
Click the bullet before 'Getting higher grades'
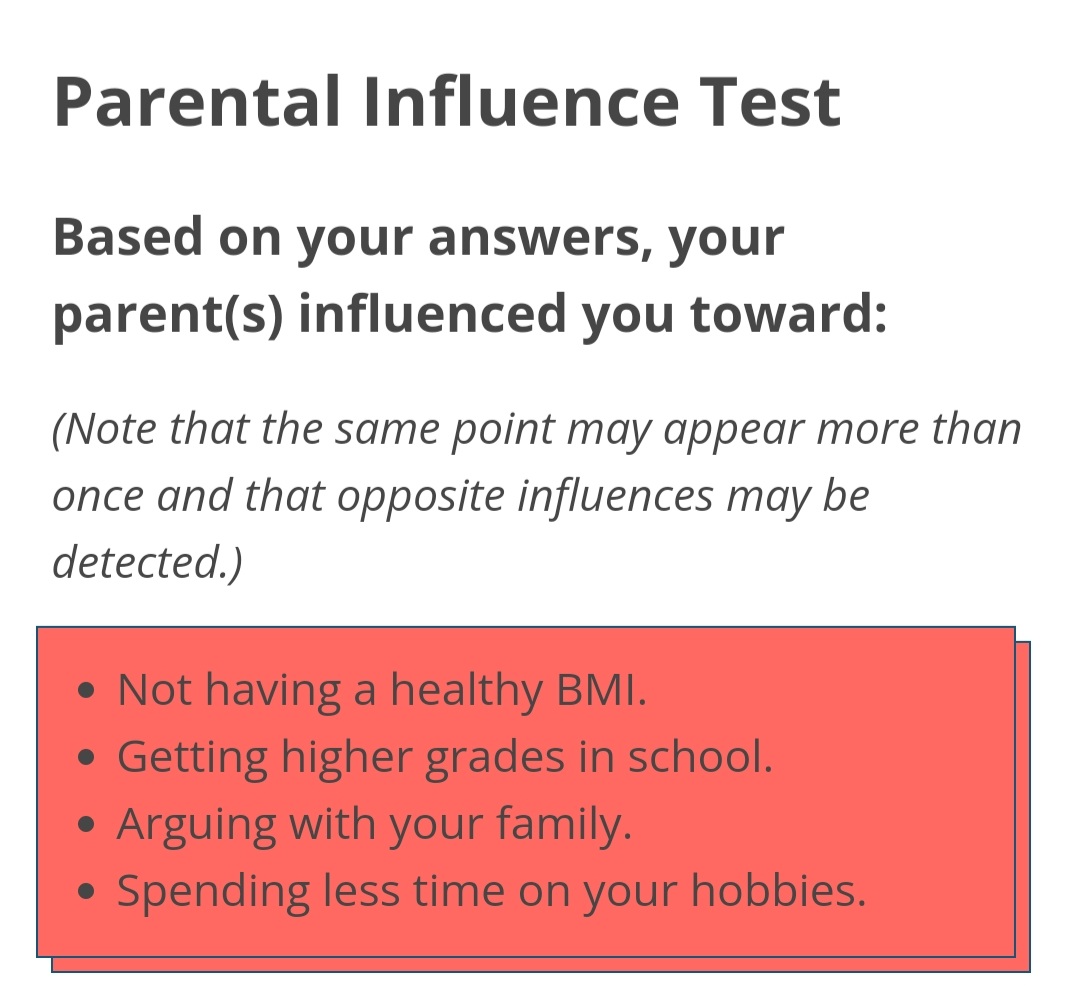click(86, 758)
